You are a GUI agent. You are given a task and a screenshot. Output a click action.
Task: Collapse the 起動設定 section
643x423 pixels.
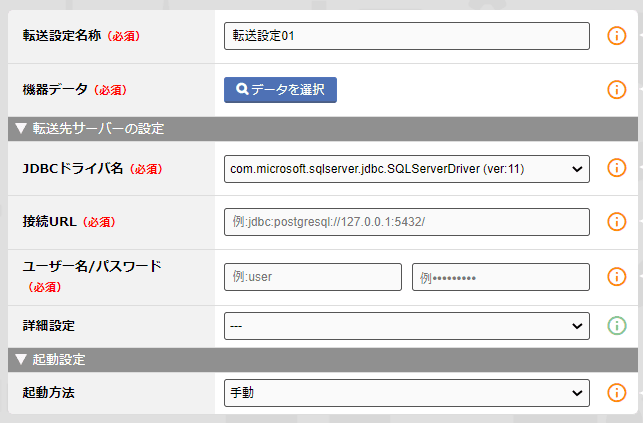tap(323, 360)
